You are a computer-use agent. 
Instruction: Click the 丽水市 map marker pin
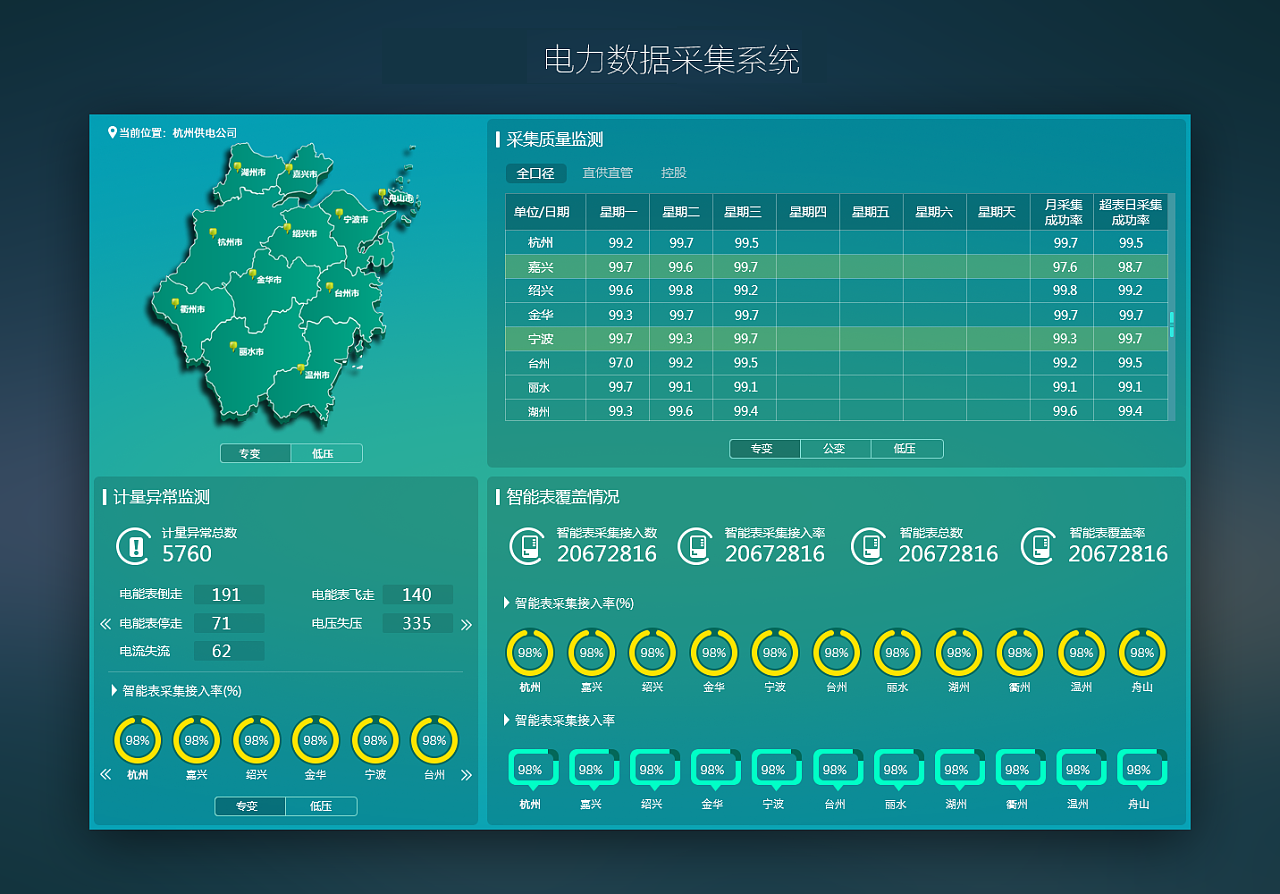pos(234,346)
